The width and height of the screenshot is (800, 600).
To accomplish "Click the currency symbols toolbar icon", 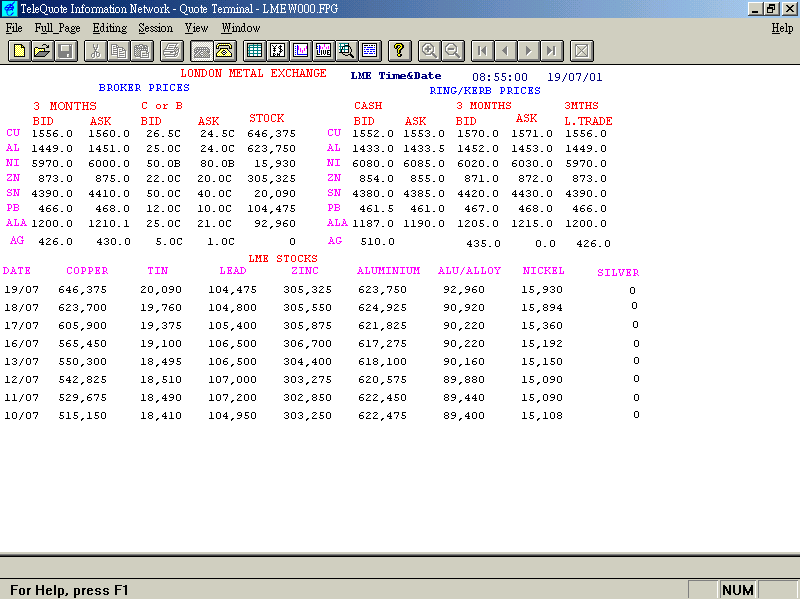I will click(278, 51).
